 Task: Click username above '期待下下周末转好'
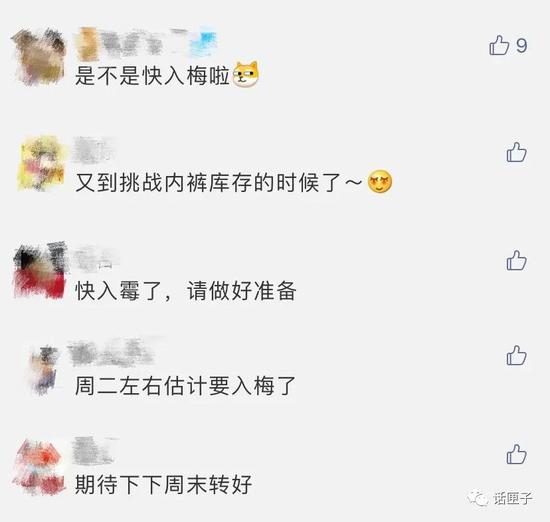(x=94, y=451)
